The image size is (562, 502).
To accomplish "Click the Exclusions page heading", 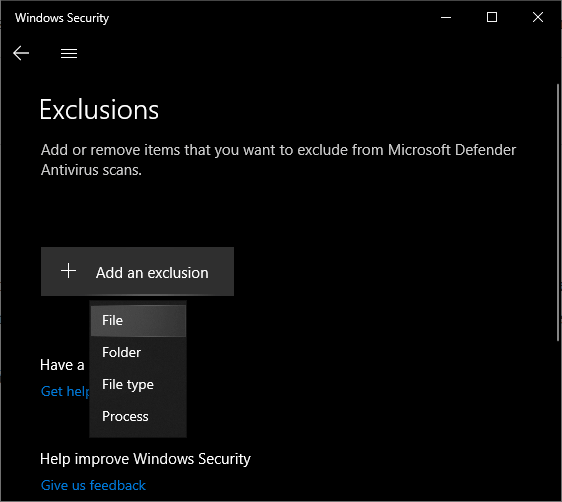I will click(x=99, y=110).
